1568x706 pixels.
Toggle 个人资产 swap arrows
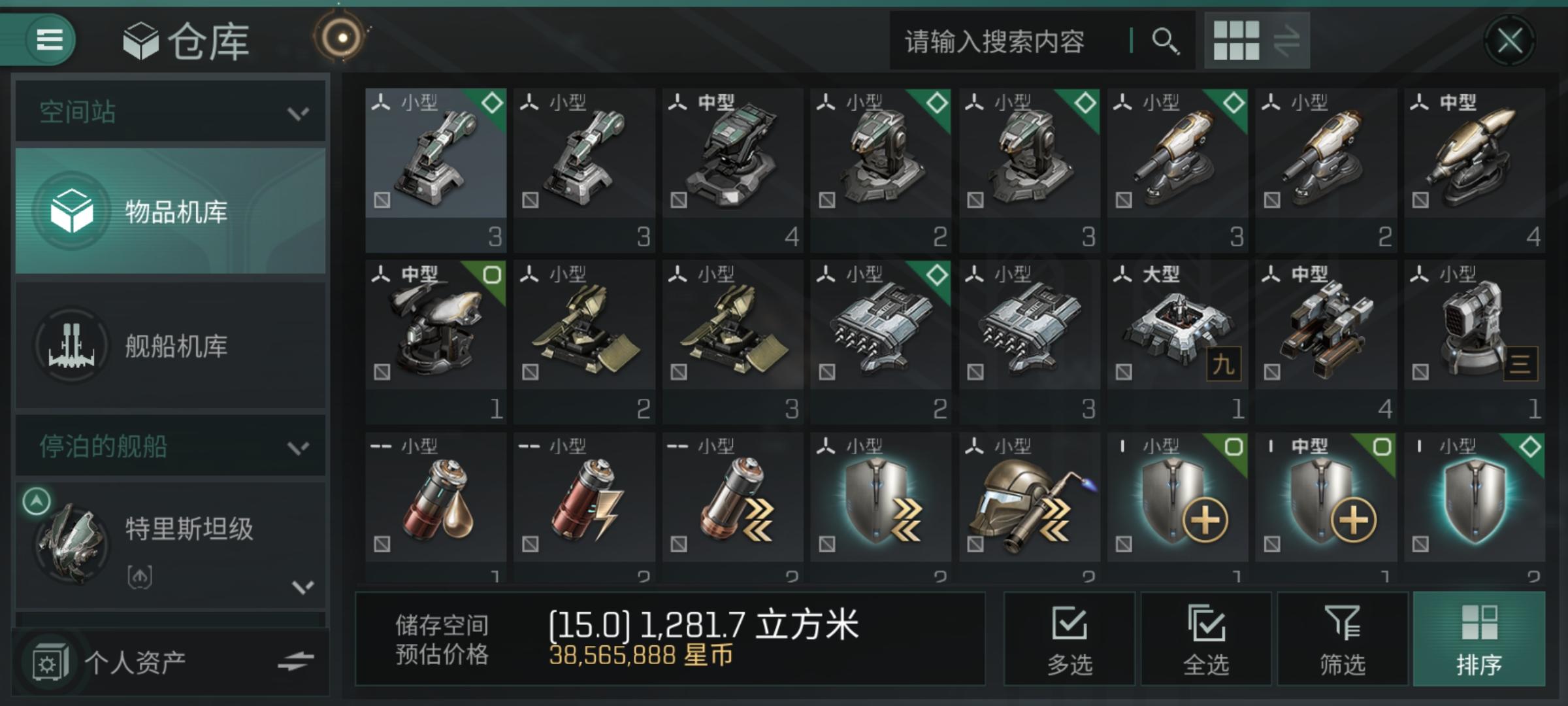(295, 661)
